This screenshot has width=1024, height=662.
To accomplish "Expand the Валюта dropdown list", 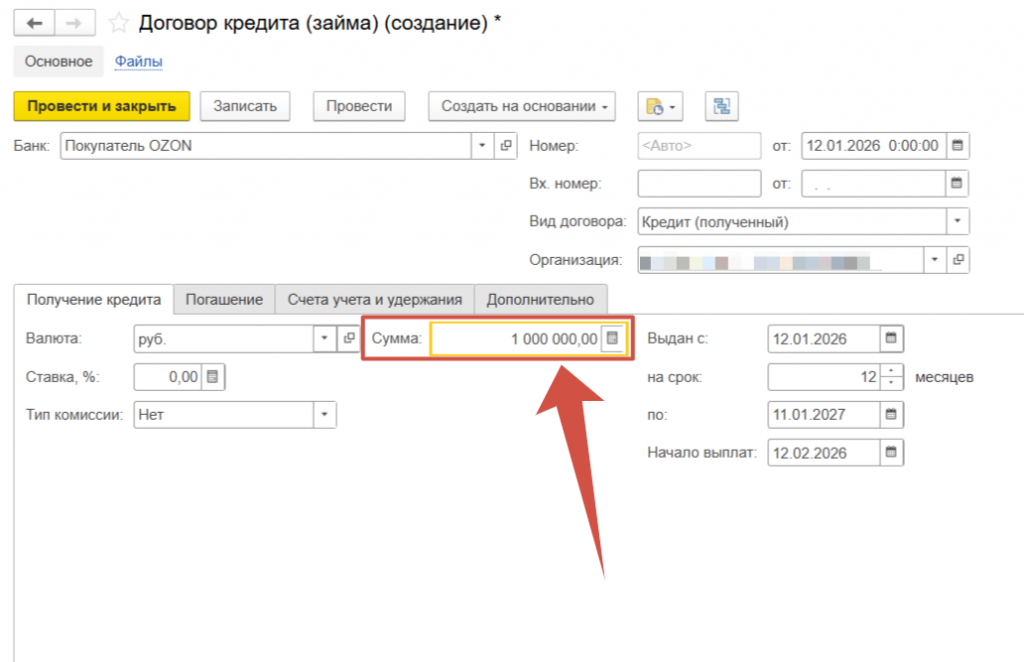I will [325, 339].
